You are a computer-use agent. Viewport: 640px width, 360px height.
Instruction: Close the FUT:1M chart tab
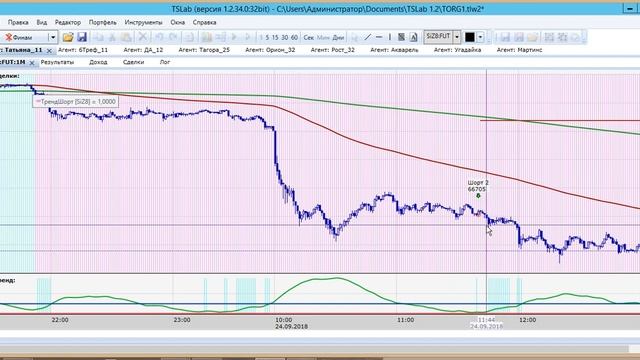(x=32, y=63)
